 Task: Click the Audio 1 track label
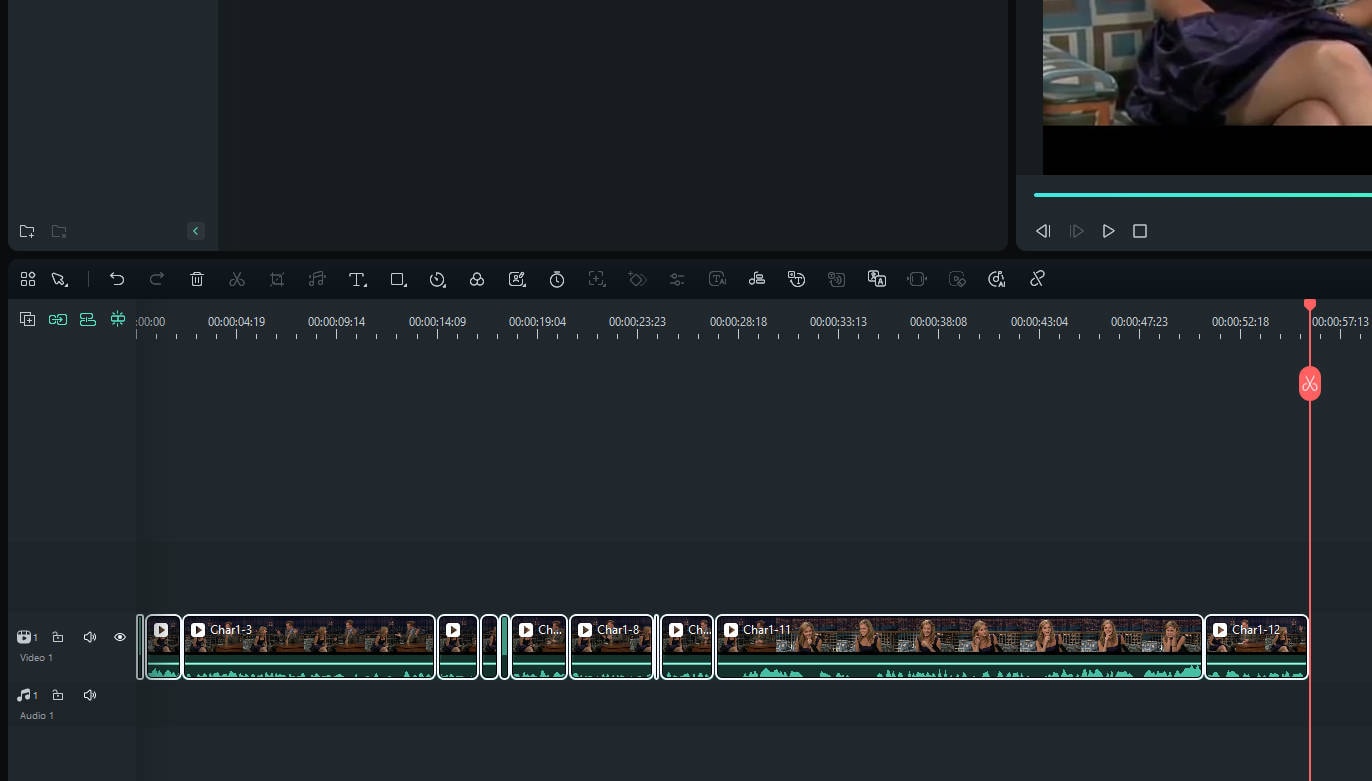(36, 716)
